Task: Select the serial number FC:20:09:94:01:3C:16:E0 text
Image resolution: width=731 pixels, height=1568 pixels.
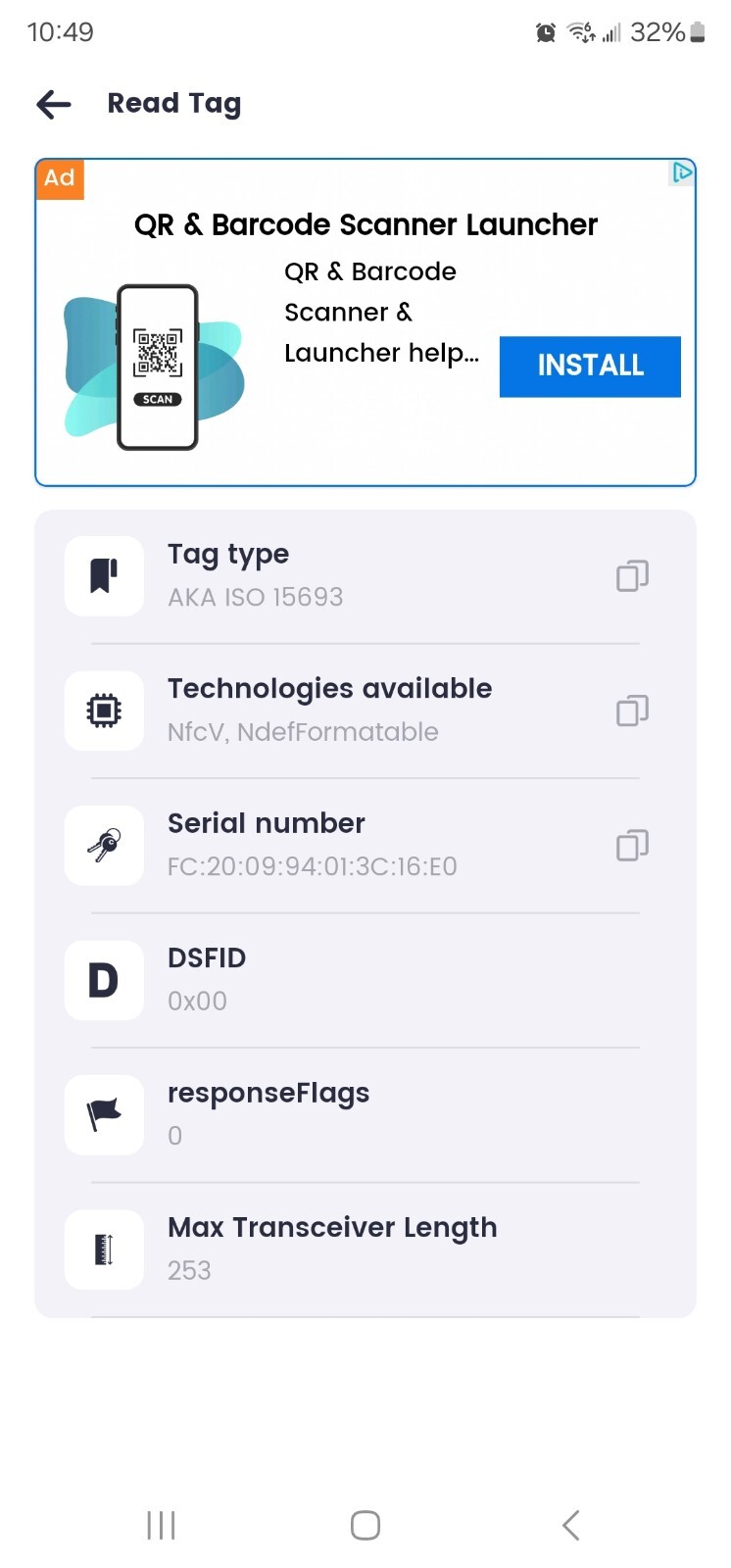Action: (x=312, y=866)
